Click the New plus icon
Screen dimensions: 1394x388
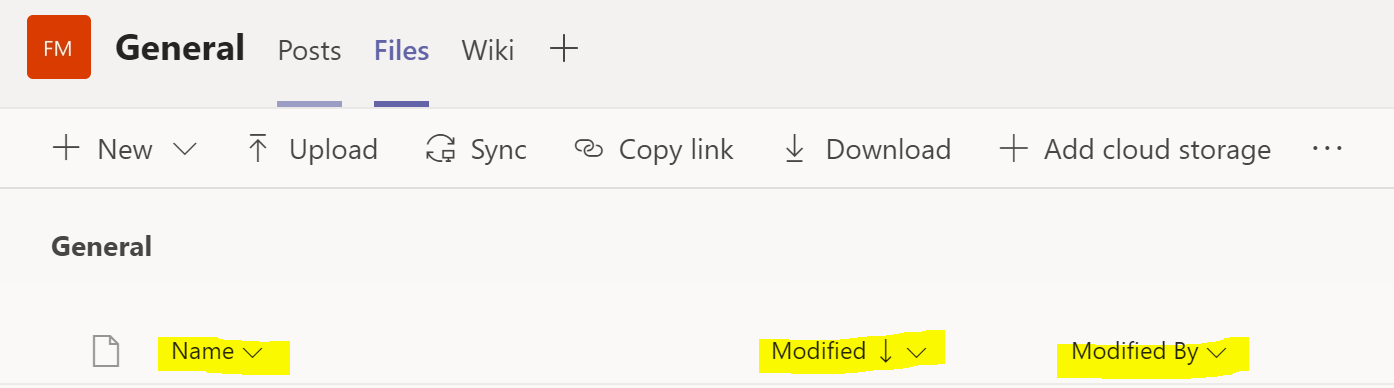(x=66, y=150)
